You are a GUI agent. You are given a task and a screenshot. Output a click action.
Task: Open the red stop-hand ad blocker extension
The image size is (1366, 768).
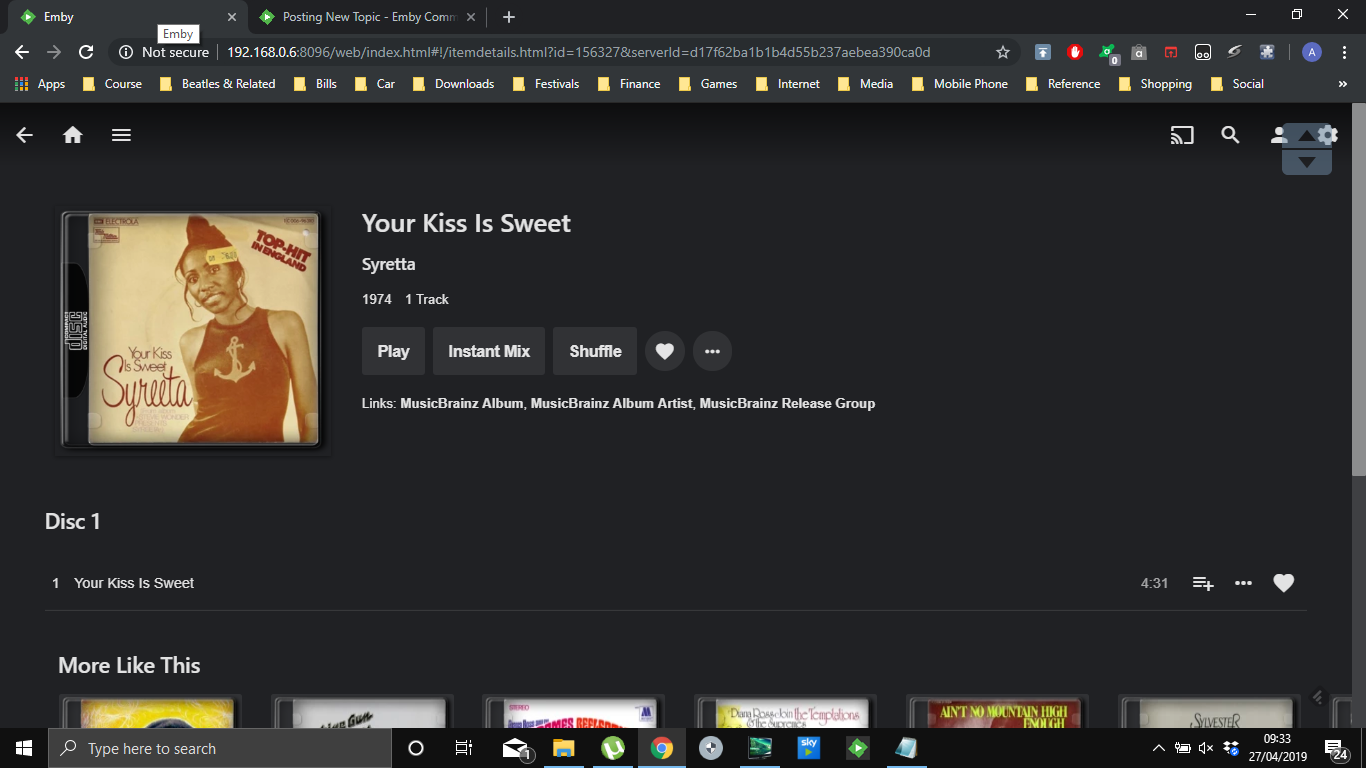click(1075, 52)
